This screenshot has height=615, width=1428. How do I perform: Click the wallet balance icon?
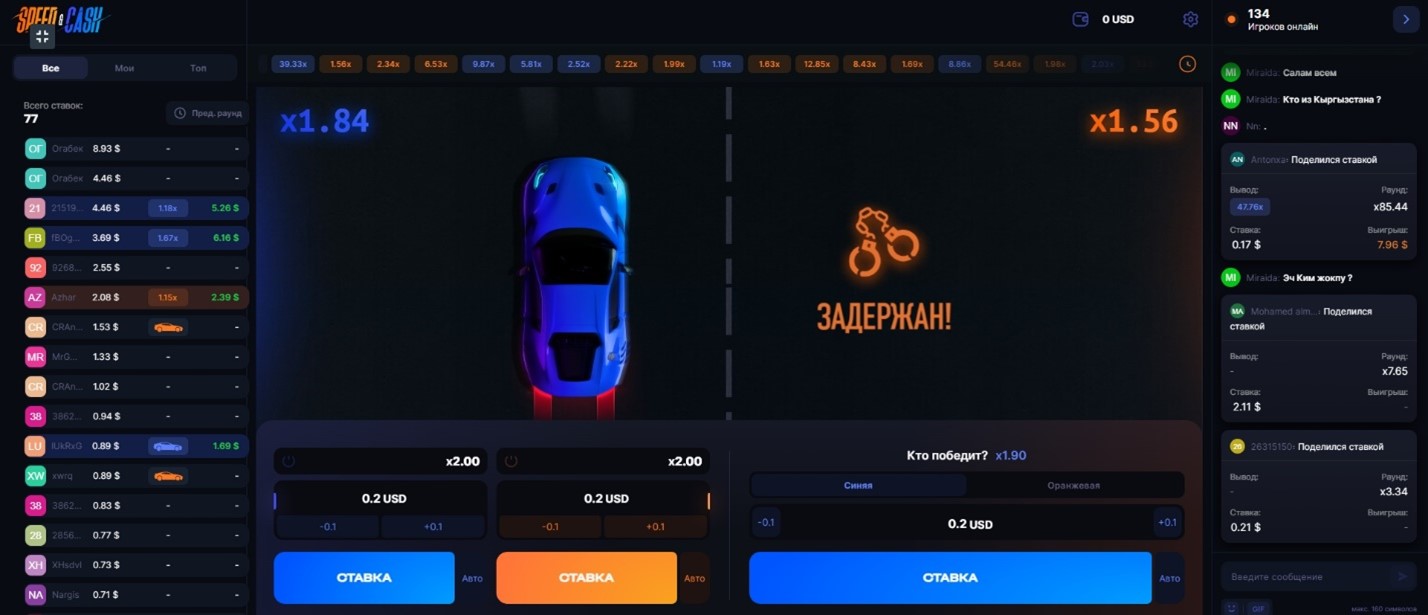[x=1080, y=19]
